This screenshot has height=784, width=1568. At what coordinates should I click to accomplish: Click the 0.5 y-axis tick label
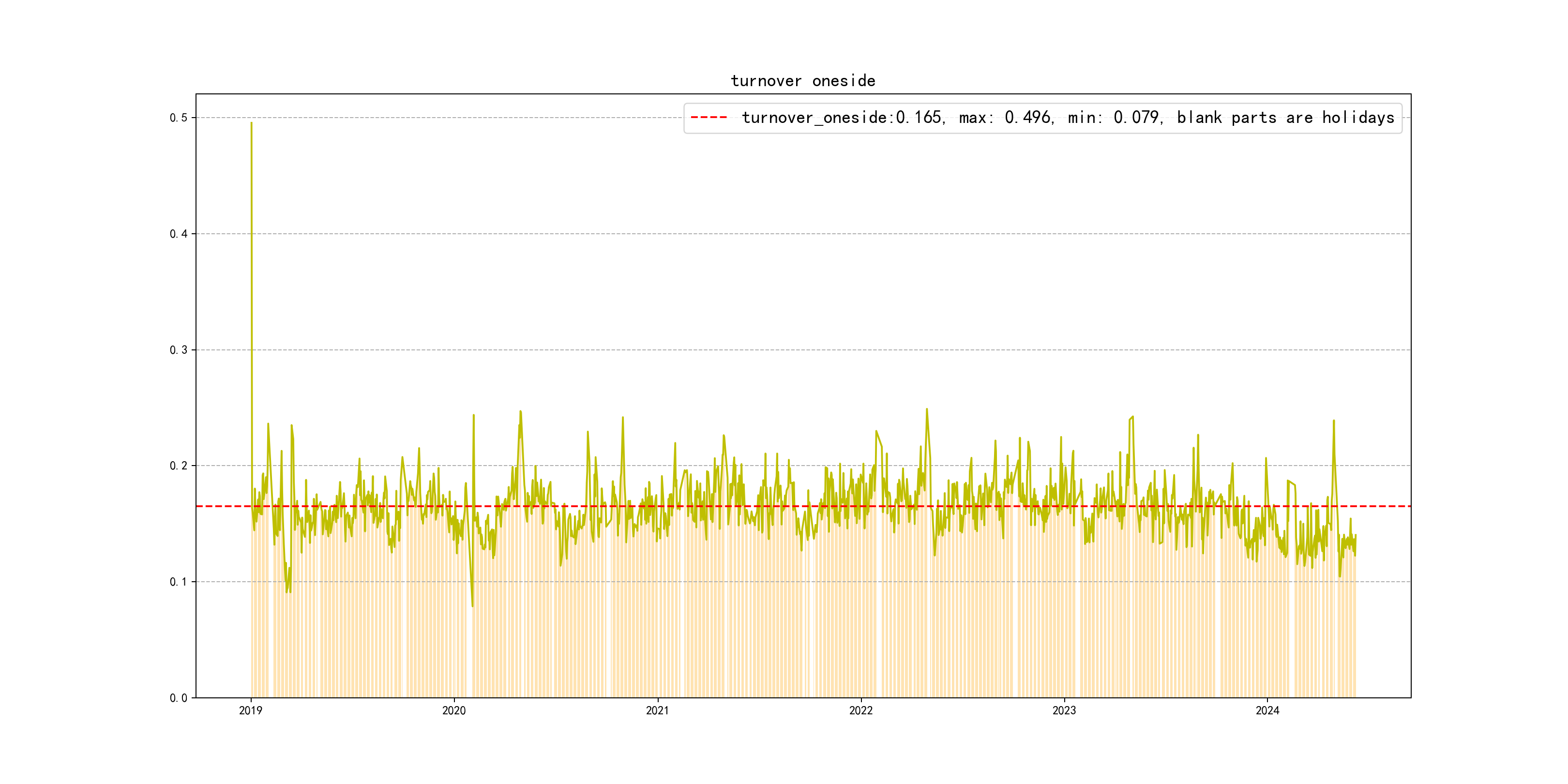pos(179,118)
